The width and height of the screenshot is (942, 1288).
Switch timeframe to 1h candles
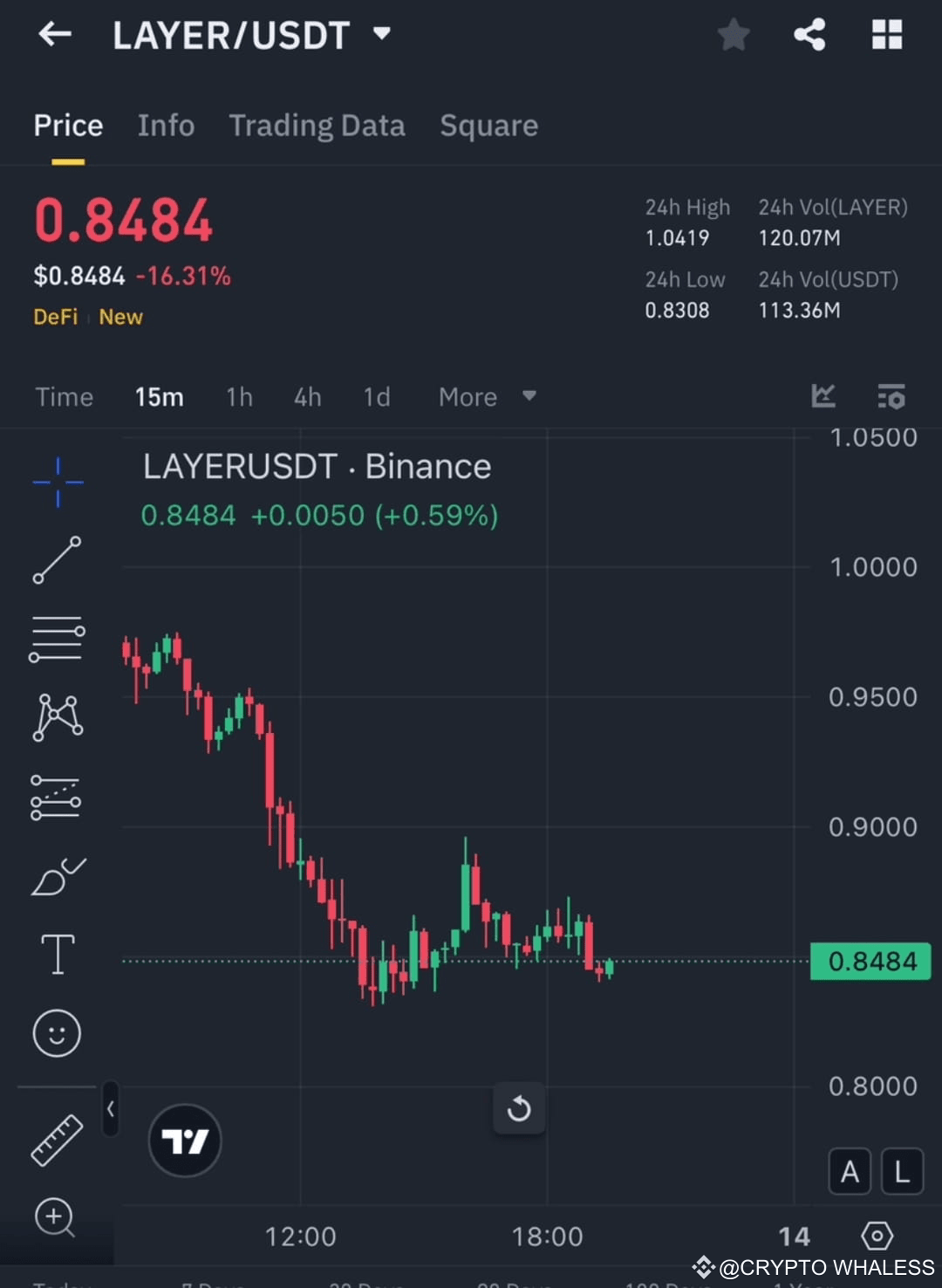tap(238, 397)
